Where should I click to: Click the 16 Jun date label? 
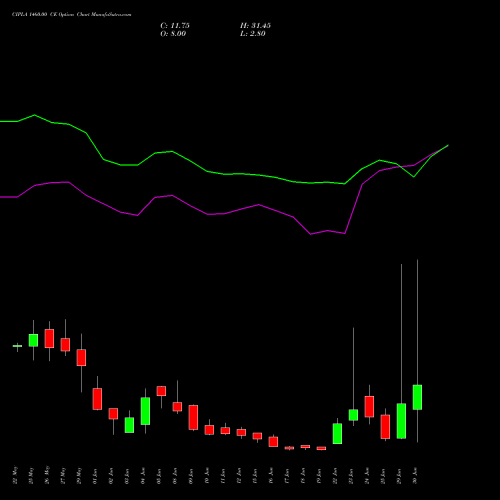[x=271, y=476]
